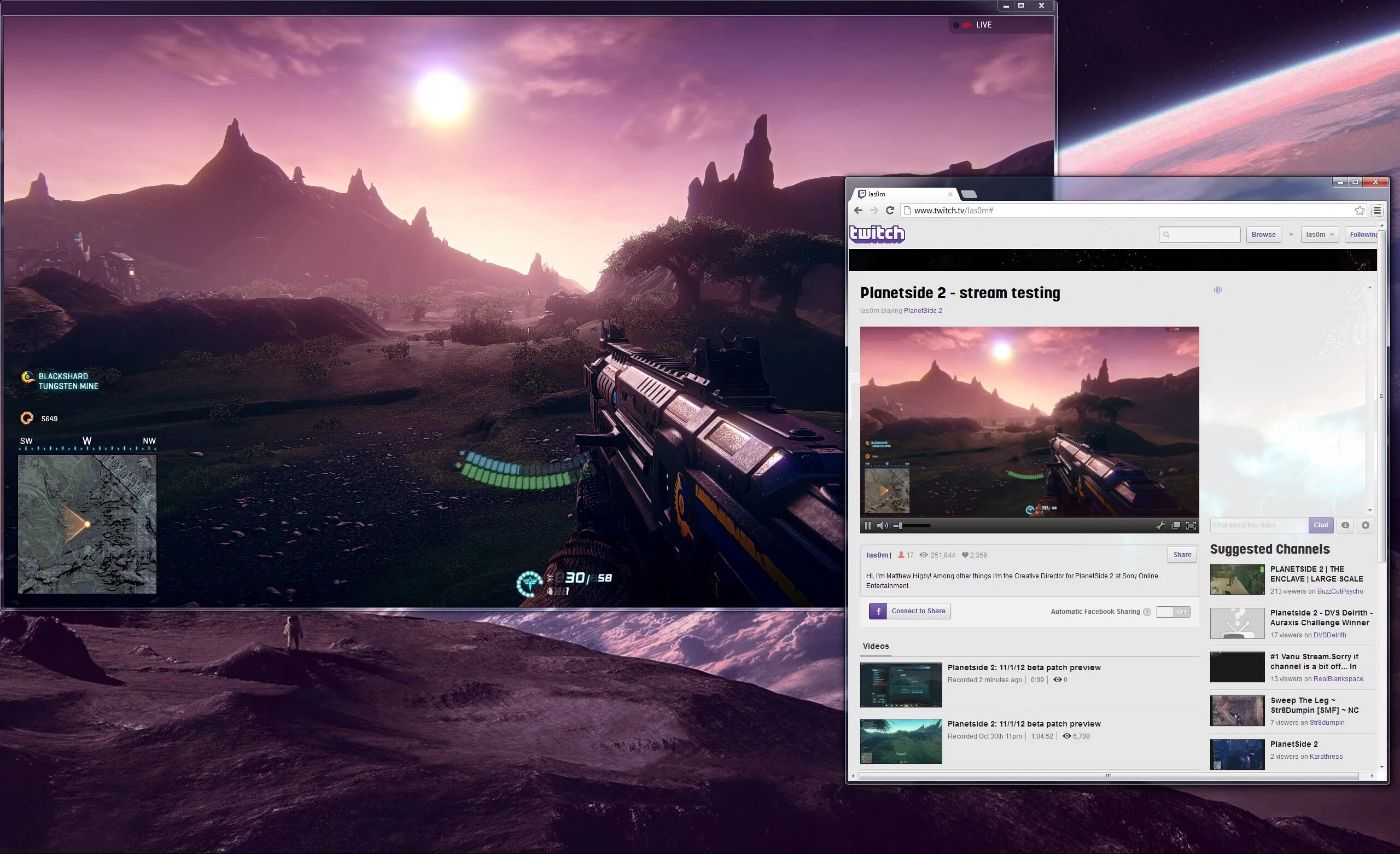Pop out the video player window
This screenshot has width=1400, height=854.
1176,526
